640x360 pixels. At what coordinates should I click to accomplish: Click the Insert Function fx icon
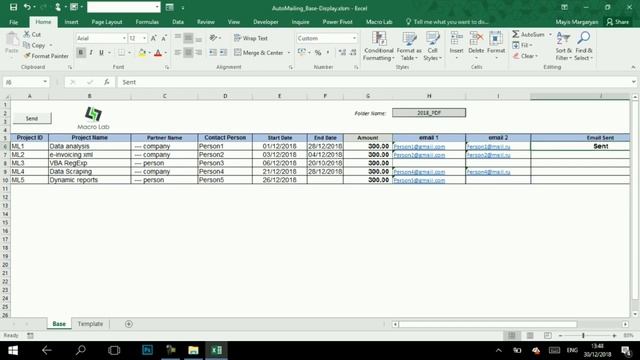[x=107, y=82]
